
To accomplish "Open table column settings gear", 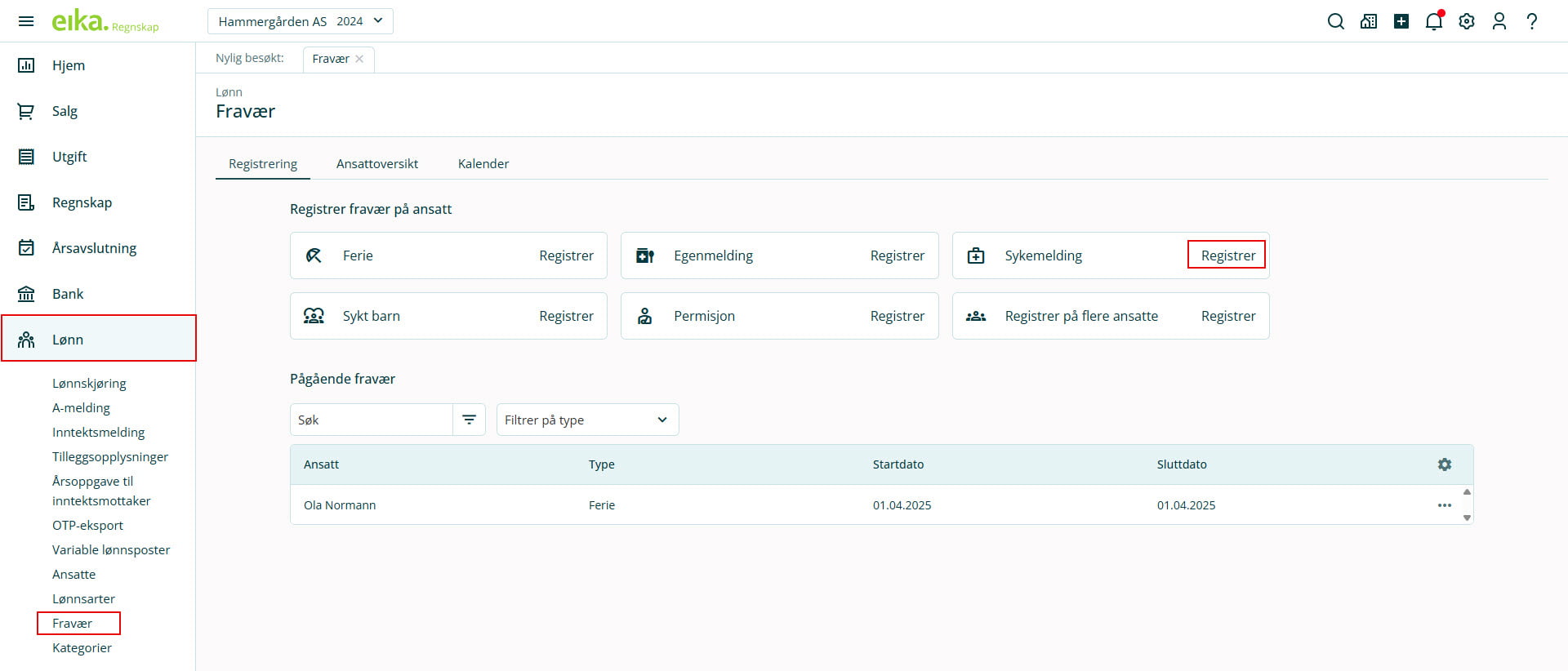I will point(1444,464).
